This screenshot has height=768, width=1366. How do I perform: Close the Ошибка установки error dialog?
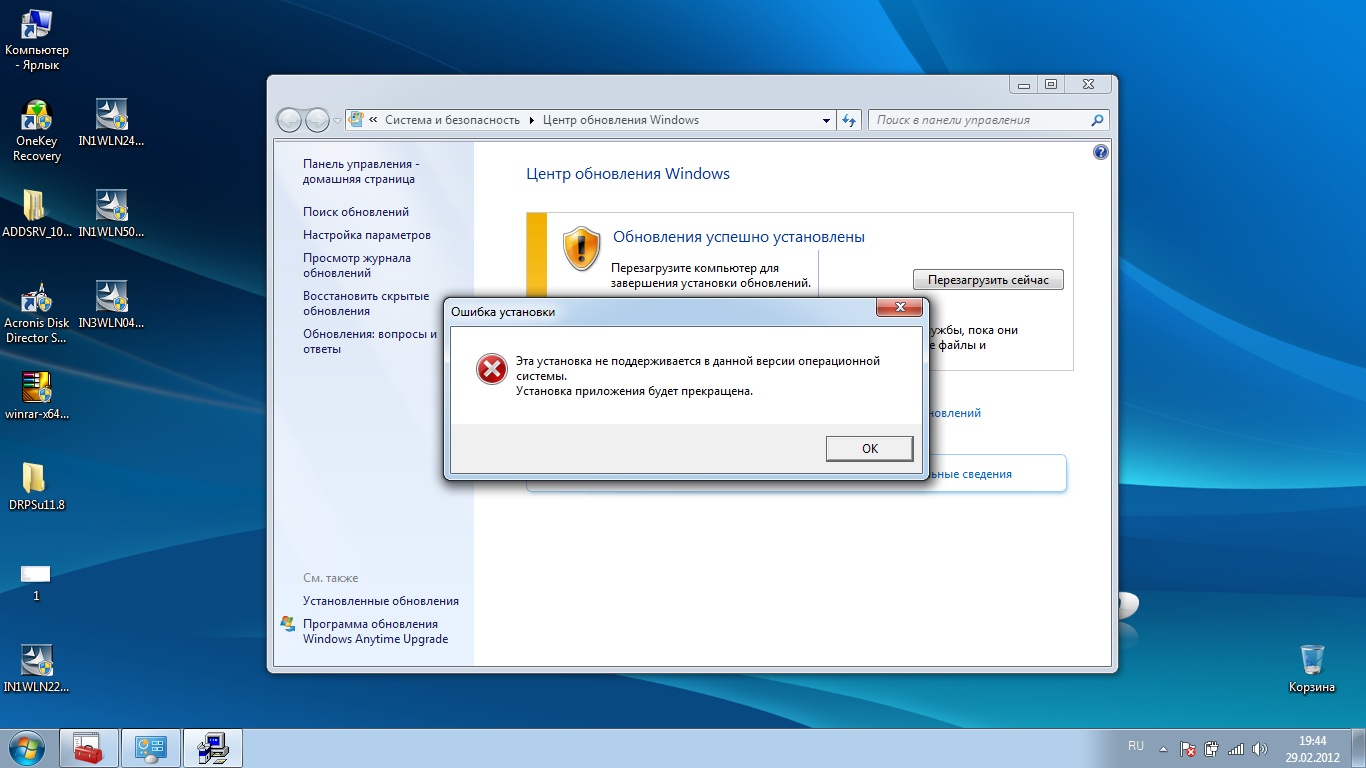(899, 308)
